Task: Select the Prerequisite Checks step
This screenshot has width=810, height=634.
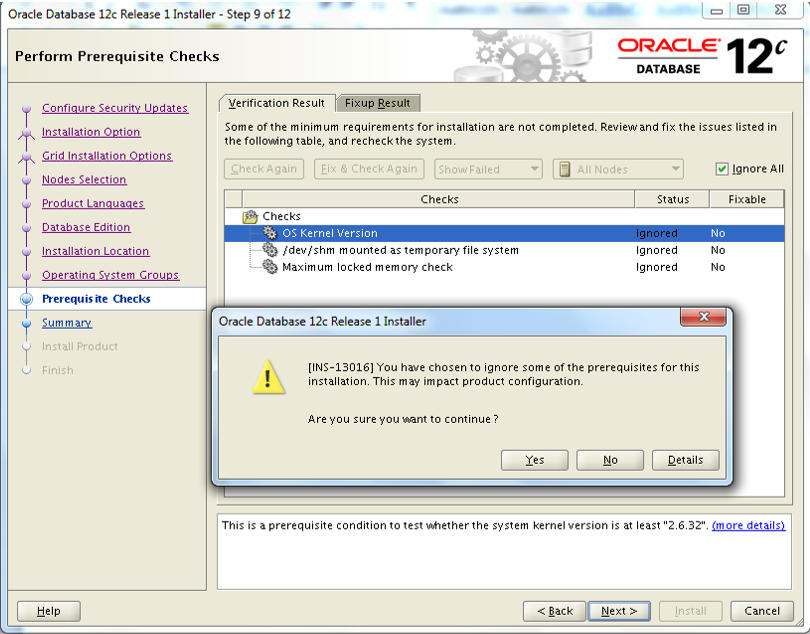Action: pos(96,299)
